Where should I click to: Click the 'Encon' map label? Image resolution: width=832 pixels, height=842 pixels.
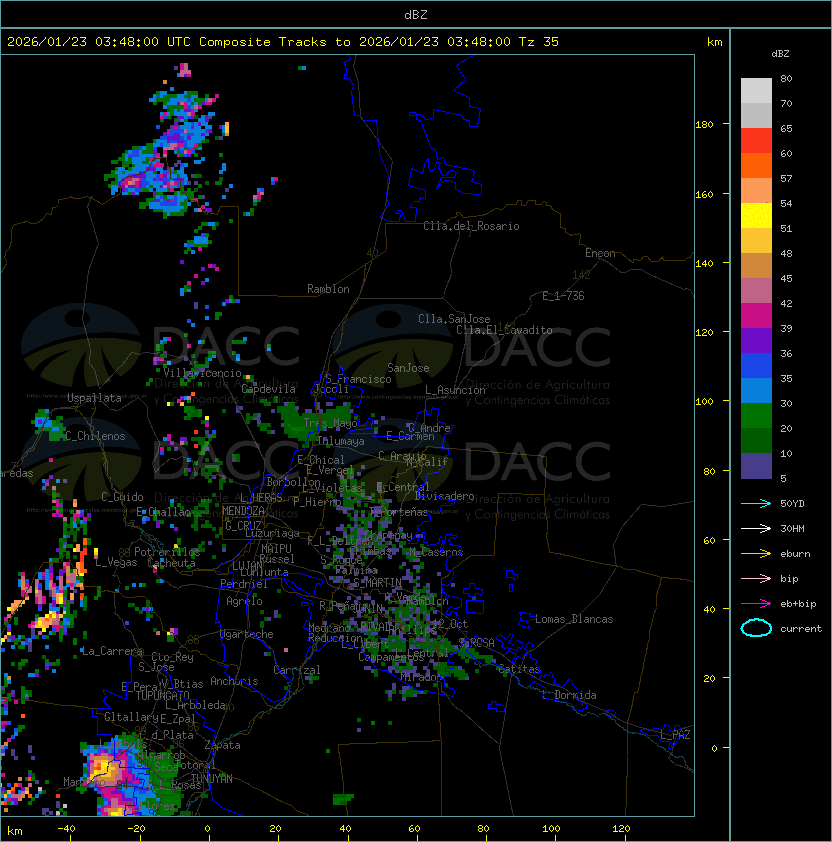point(600,253)
